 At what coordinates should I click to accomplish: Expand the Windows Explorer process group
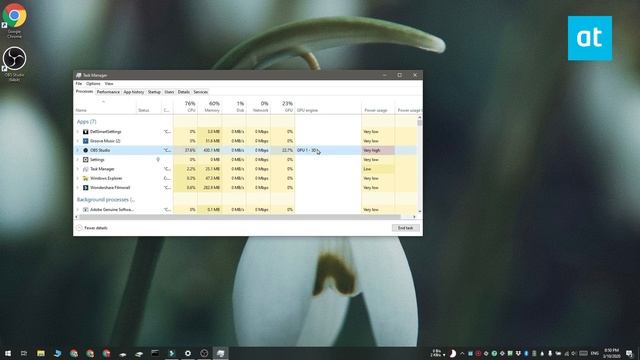[78, 178]
